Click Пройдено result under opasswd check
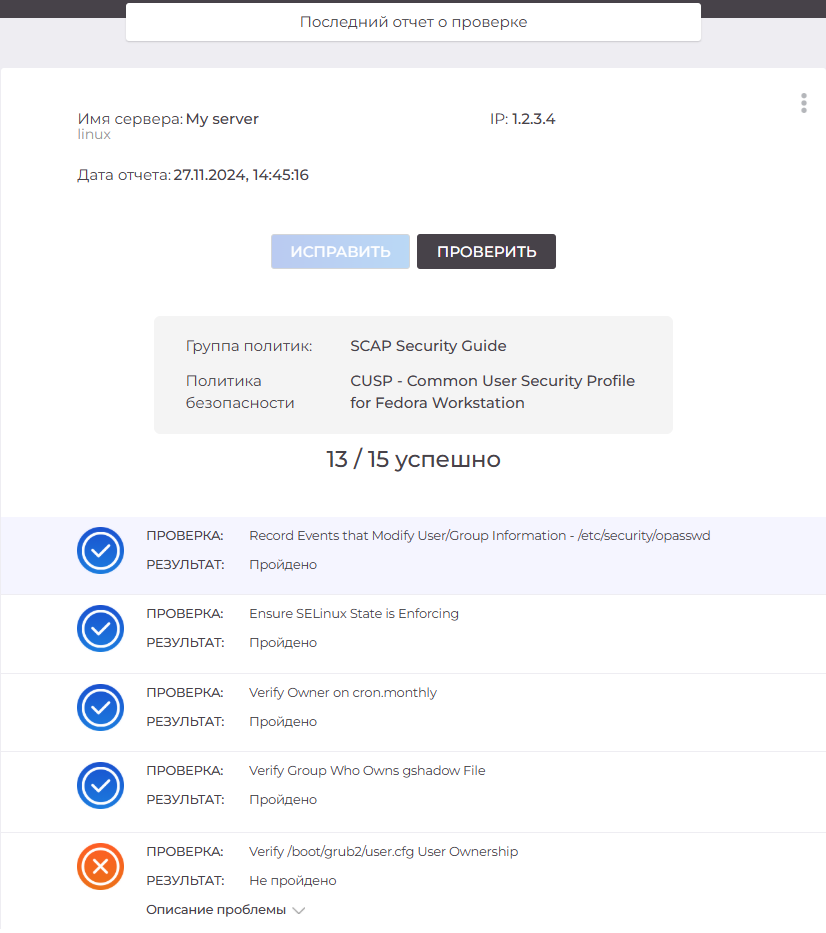The image size is (826, 933). [283, 565]
